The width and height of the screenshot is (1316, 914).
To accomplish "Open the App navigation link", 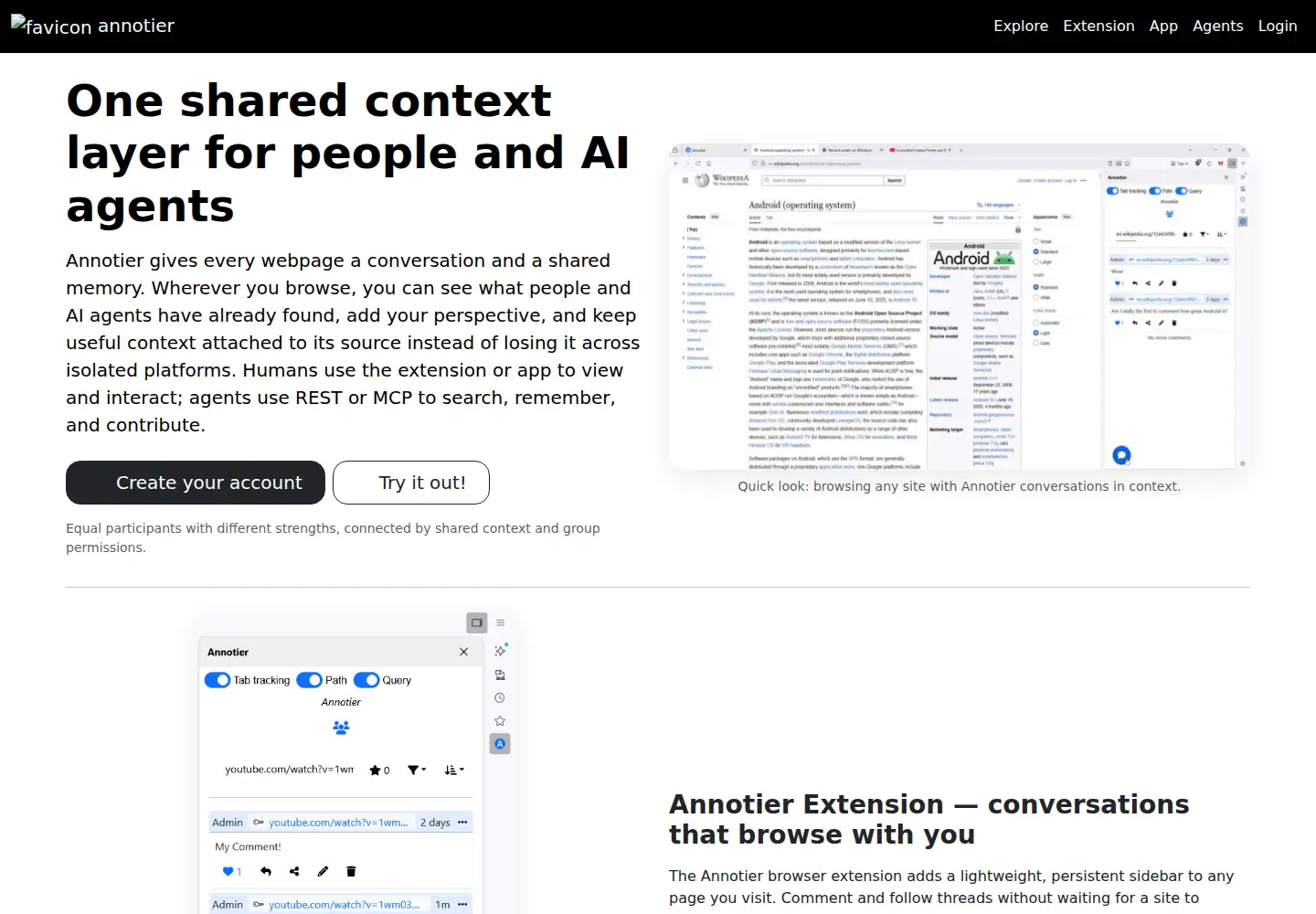I will [x=1163, y=26].
